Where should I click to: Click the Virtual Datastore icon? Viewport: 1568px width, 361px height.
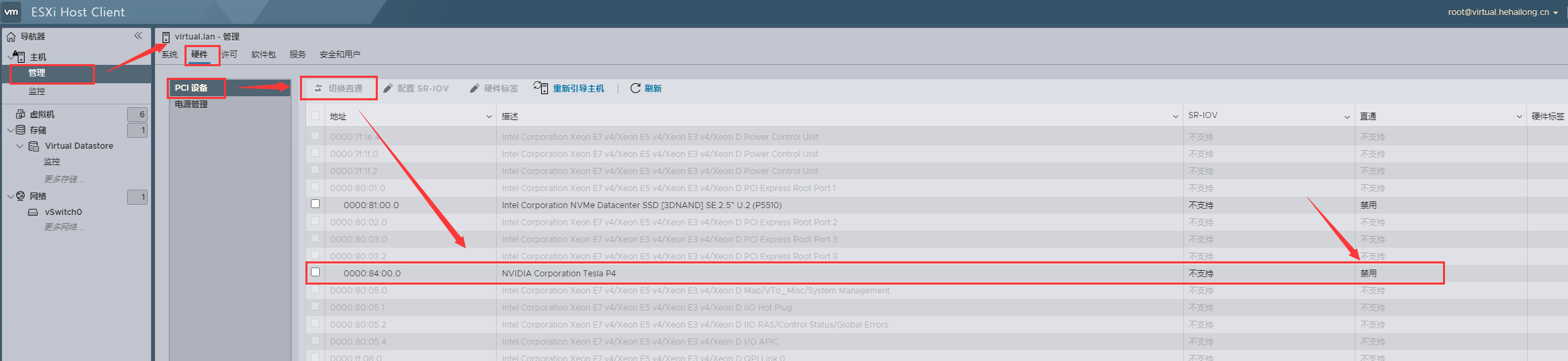click(x=33, y=146)
